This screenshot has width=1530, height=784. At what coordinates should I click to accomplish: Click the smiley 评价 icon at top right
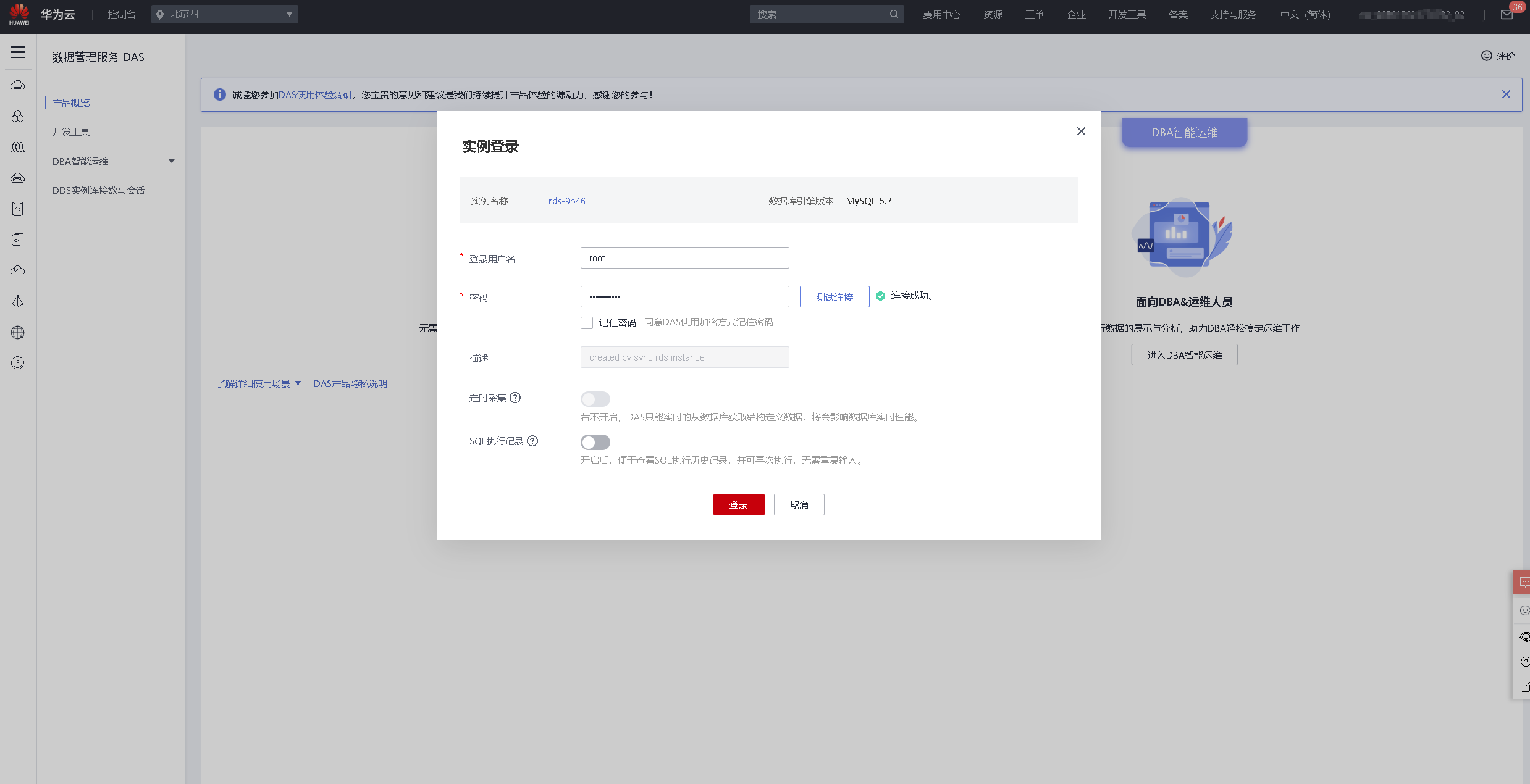pyautogui.click(x=1487, y=56)
